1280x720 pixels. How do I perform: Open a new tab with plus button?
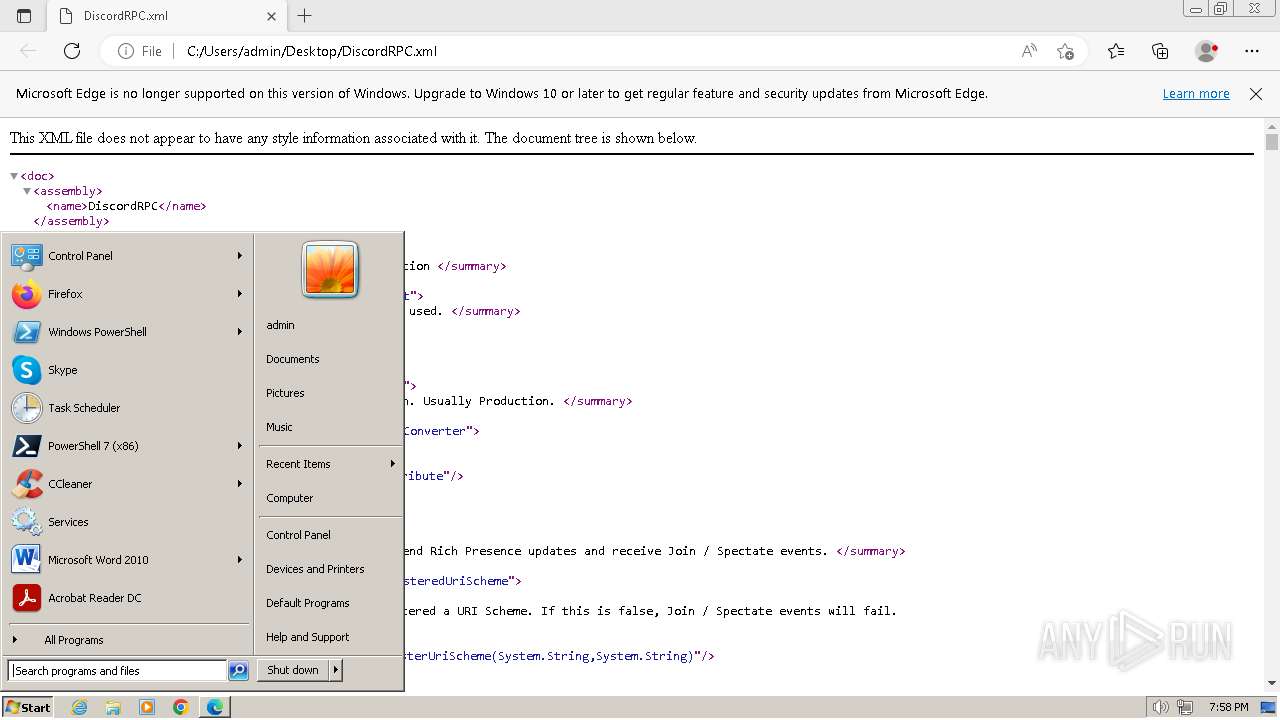click(x=305, y=16)
